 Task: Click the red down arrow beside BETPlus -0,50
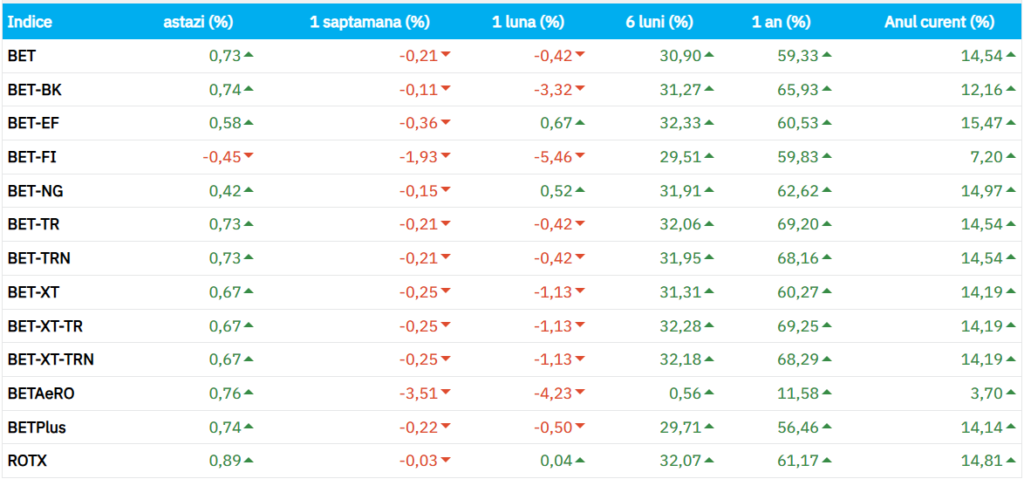(580, 427)
